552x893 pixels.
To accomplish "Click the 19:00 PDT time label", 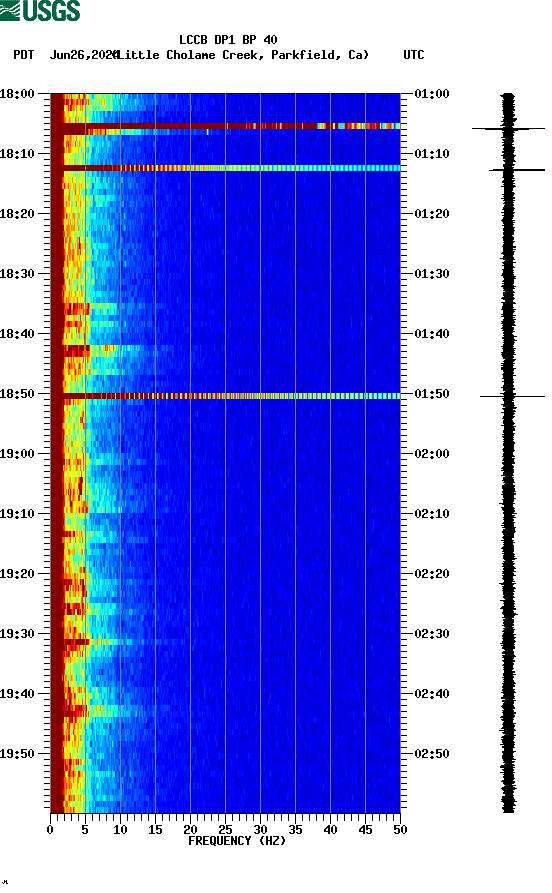I will (x=17, y=454).
